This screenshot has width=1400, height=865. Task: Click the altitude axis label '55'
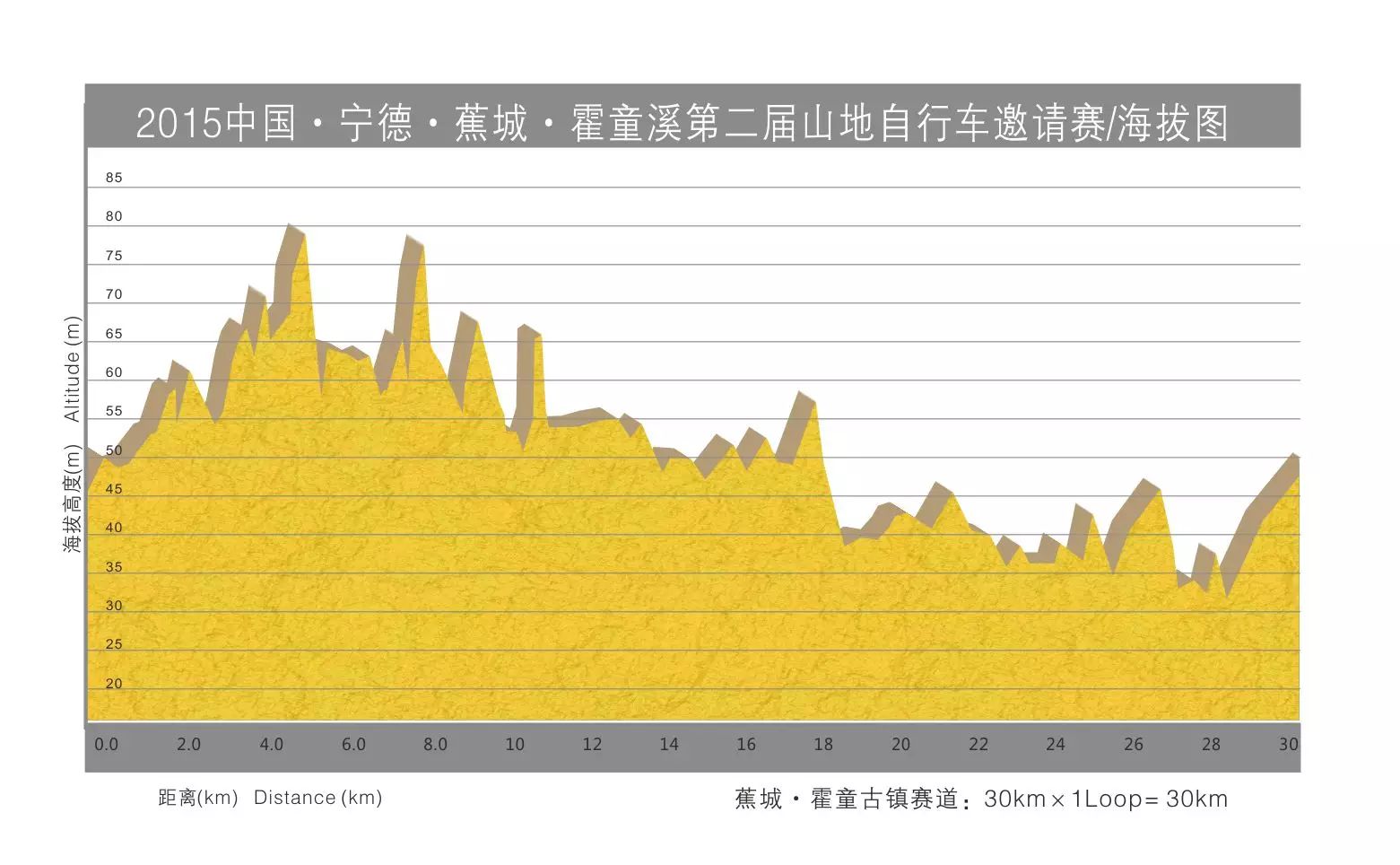tap(114, 411)
